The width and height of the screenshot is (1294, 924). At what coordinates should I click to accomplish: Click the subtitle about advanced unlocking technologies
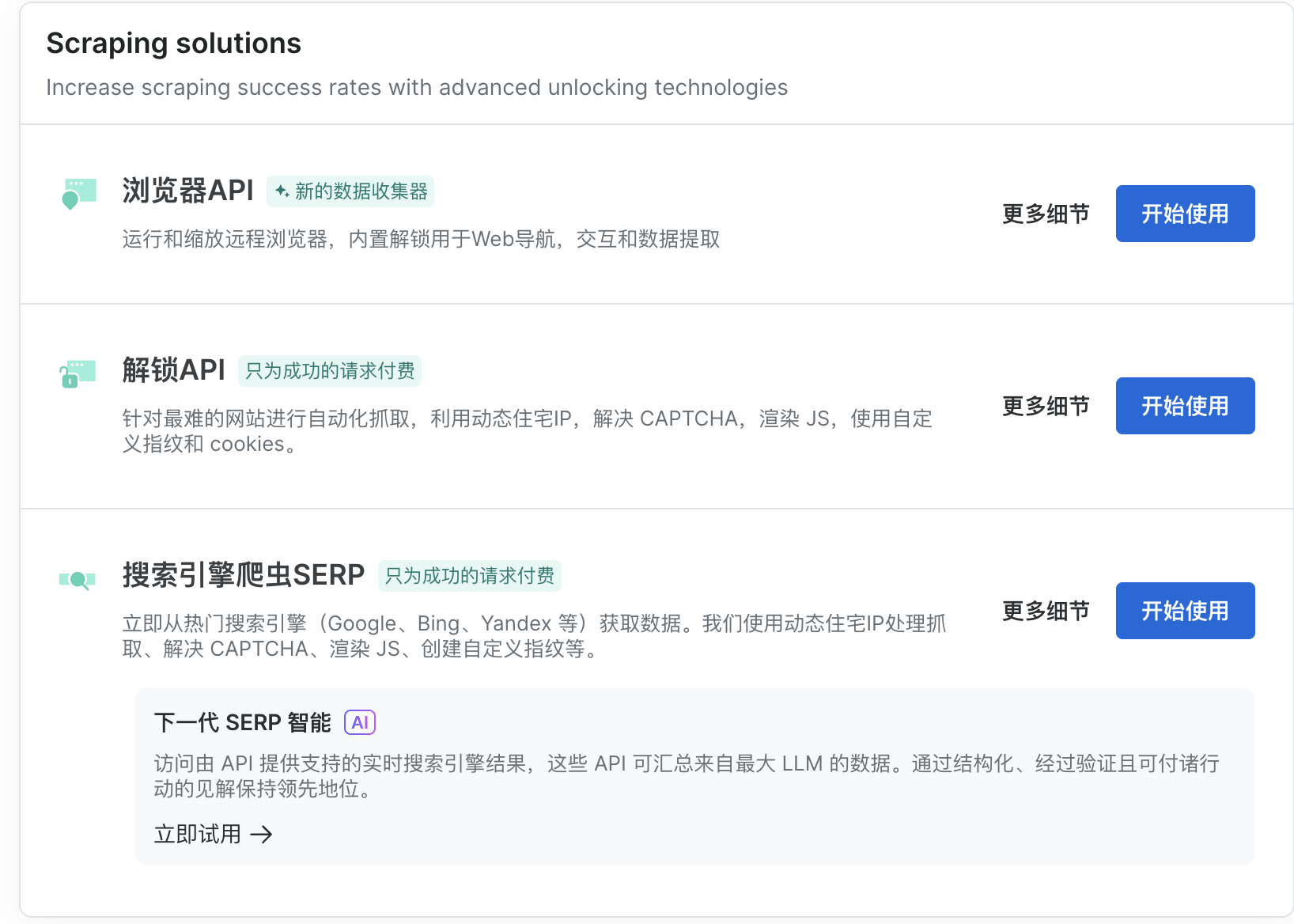coord(417,87)
